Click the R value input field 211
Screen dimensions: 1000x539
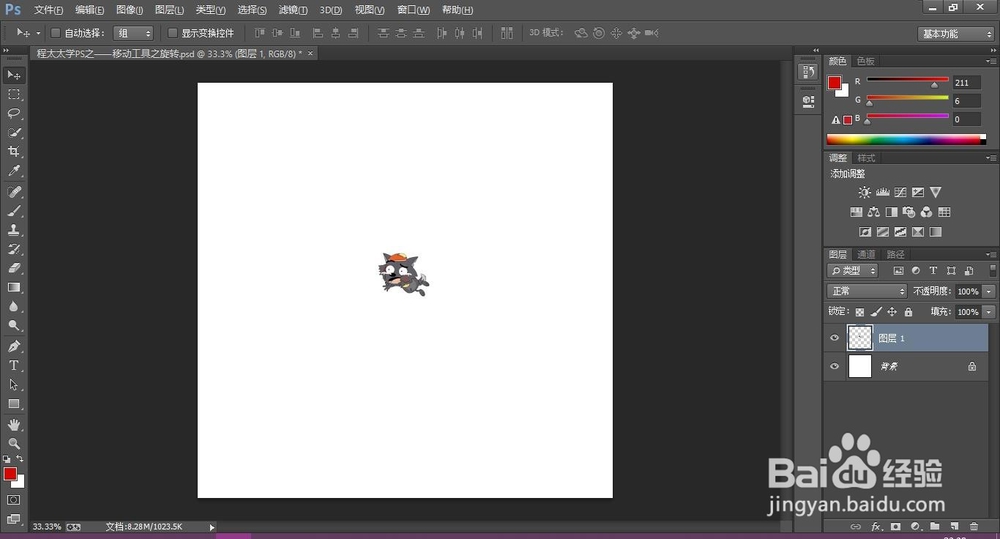click(967, 83)
